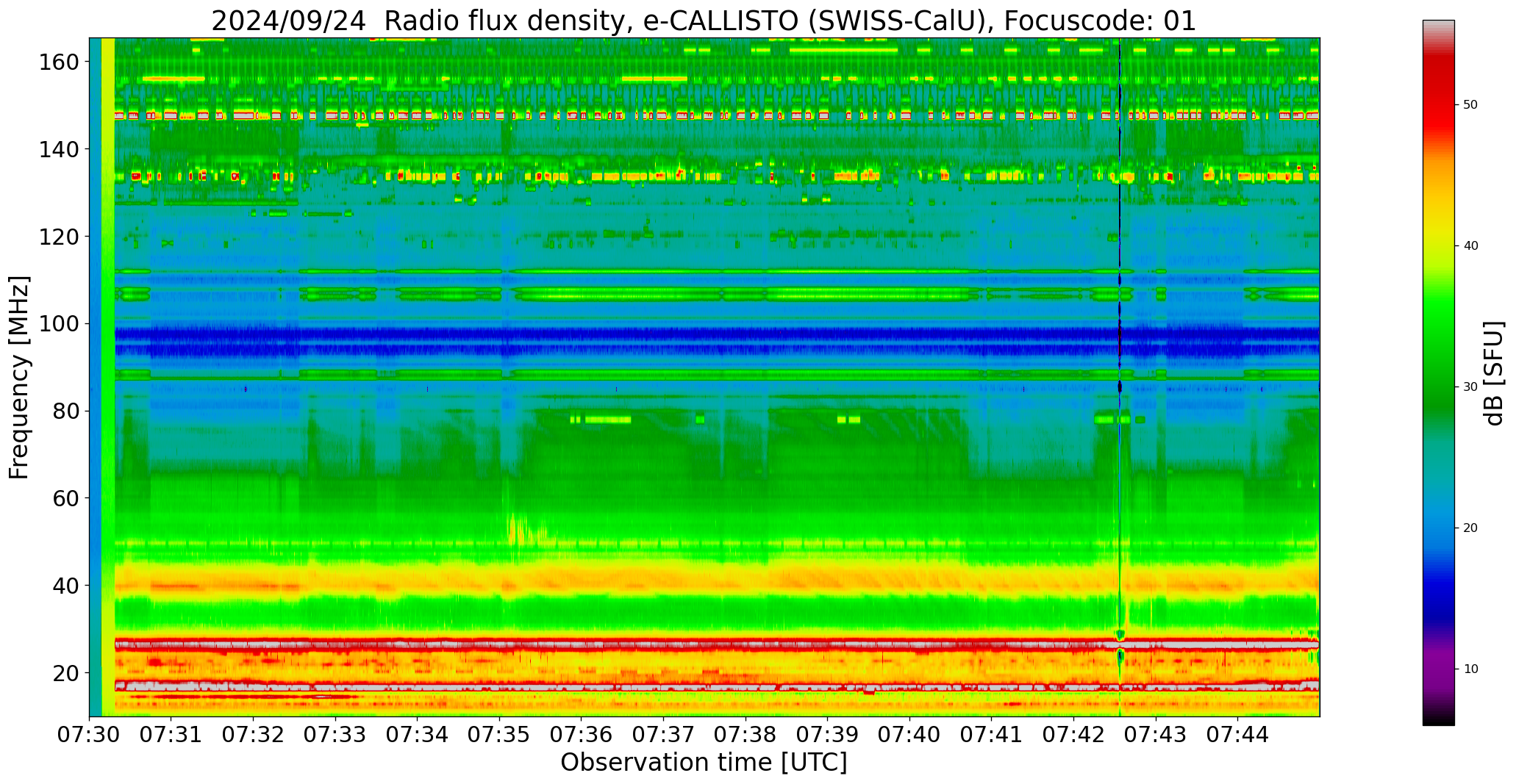
Task: Click the colorbar tick label 50
Action: (x=1470, y=105)
